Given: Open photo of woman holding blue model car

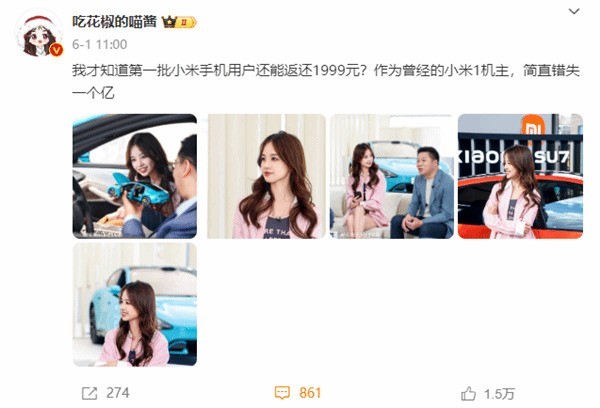Looking at the screenshot, I should [135, 176].
